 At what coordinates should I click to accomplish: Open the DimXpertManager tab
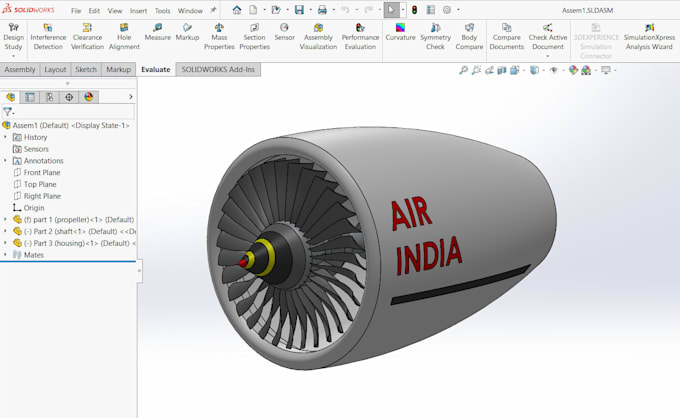pyautogui.click(x=69, y=97)
